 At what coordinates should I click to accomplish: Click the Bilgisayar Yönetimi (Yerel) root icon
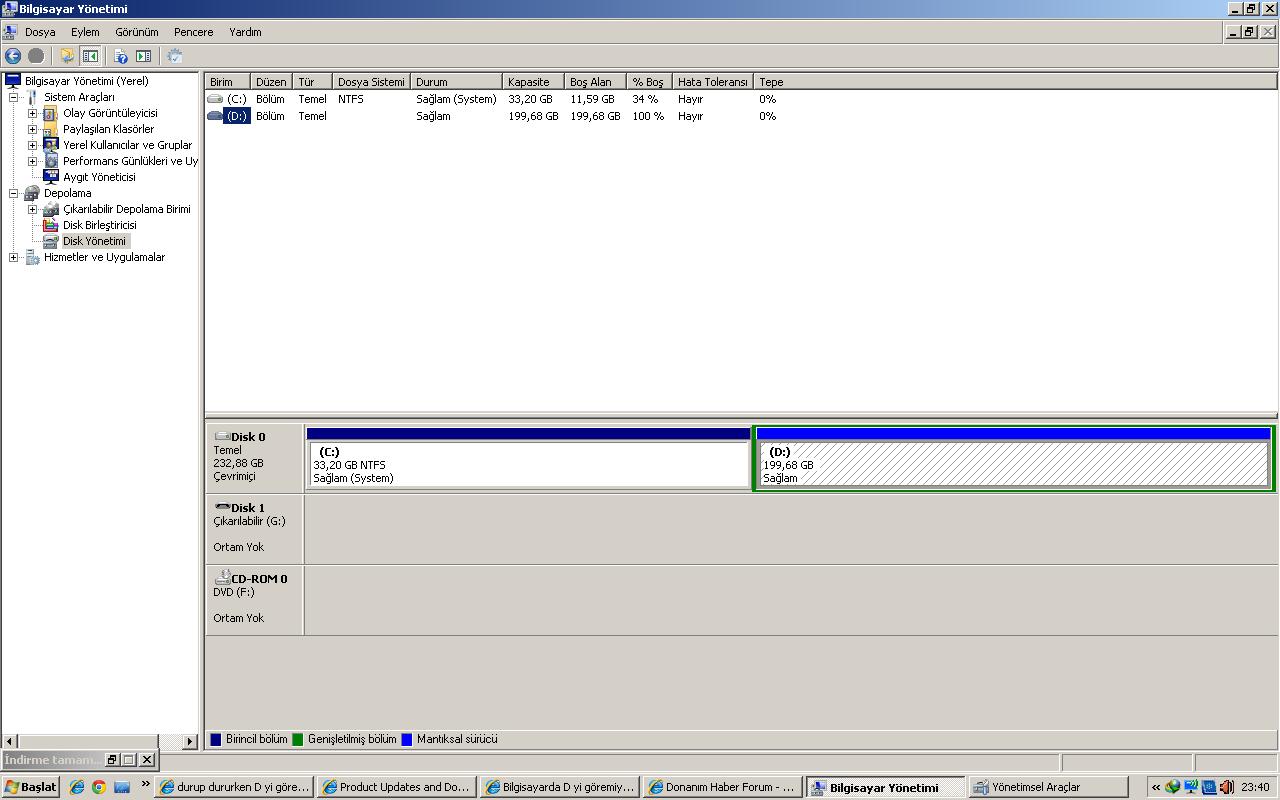13,81
